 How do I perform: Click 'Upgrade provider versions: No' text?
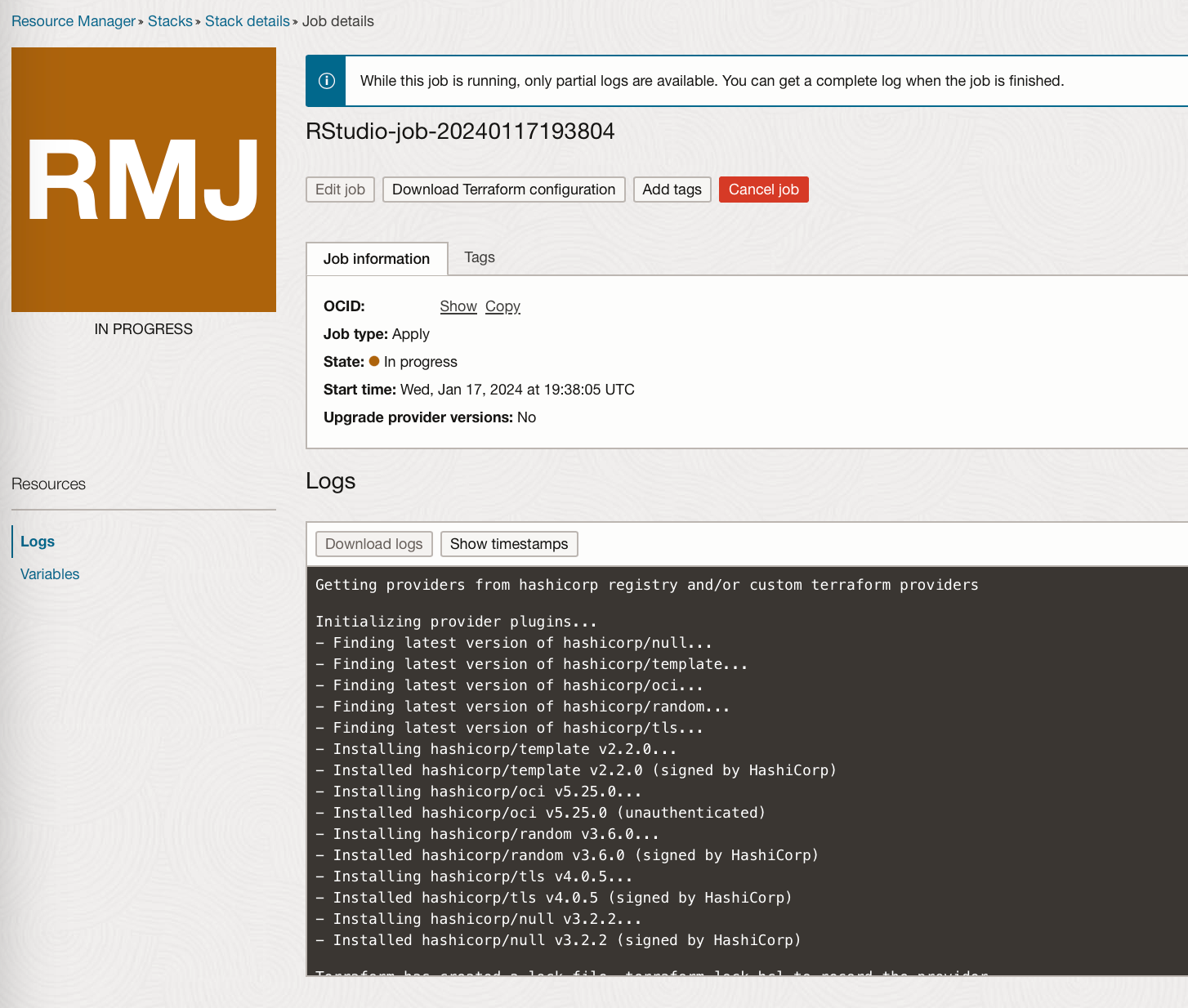(x=430, y=417)
